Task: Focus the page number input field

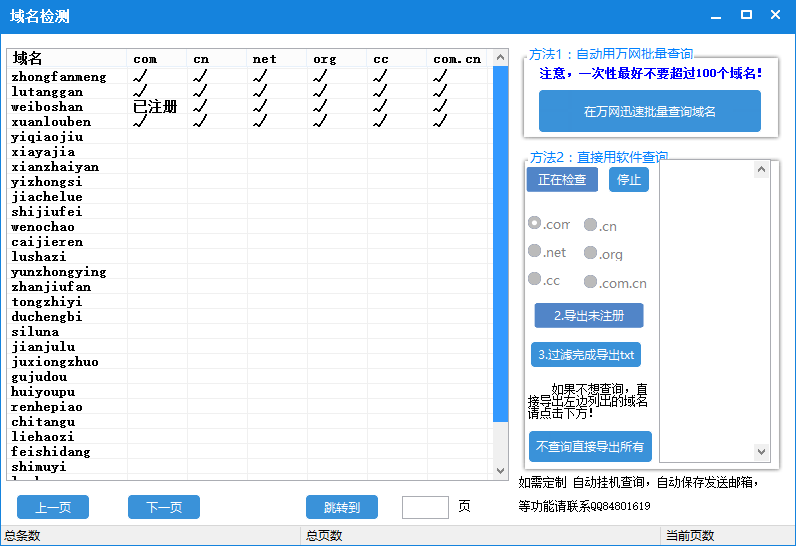Action: [425, 507]
